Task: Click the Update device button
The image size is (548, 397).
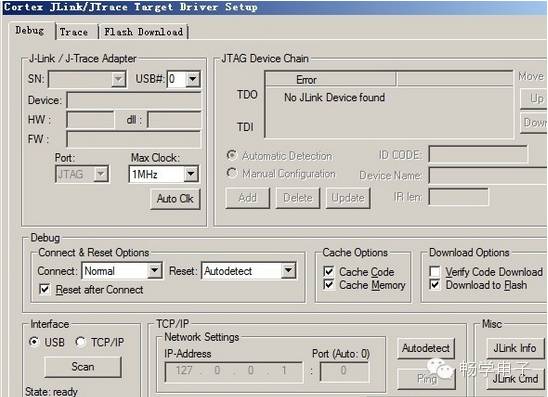Action: tap(348, 198)
